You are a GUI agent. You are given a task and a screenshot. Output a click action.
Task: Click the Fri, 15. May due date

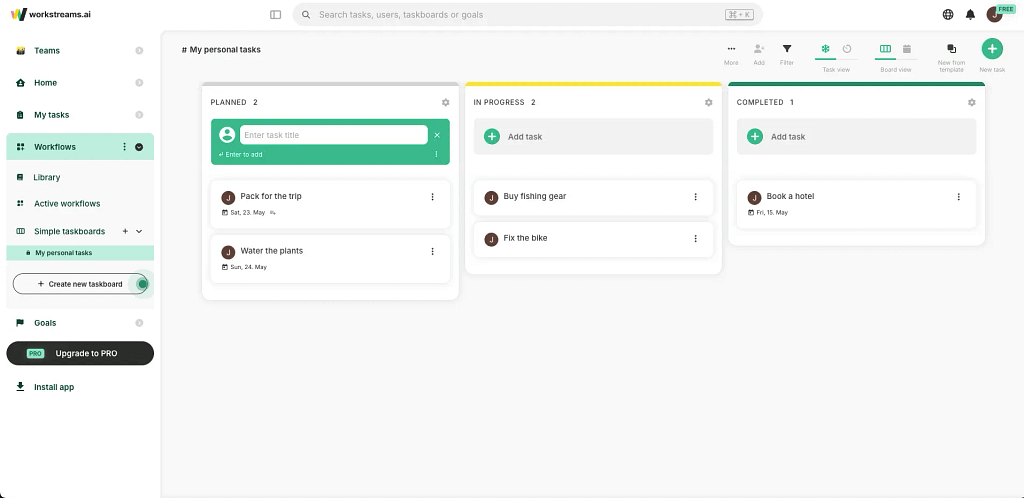click(768, 213)
